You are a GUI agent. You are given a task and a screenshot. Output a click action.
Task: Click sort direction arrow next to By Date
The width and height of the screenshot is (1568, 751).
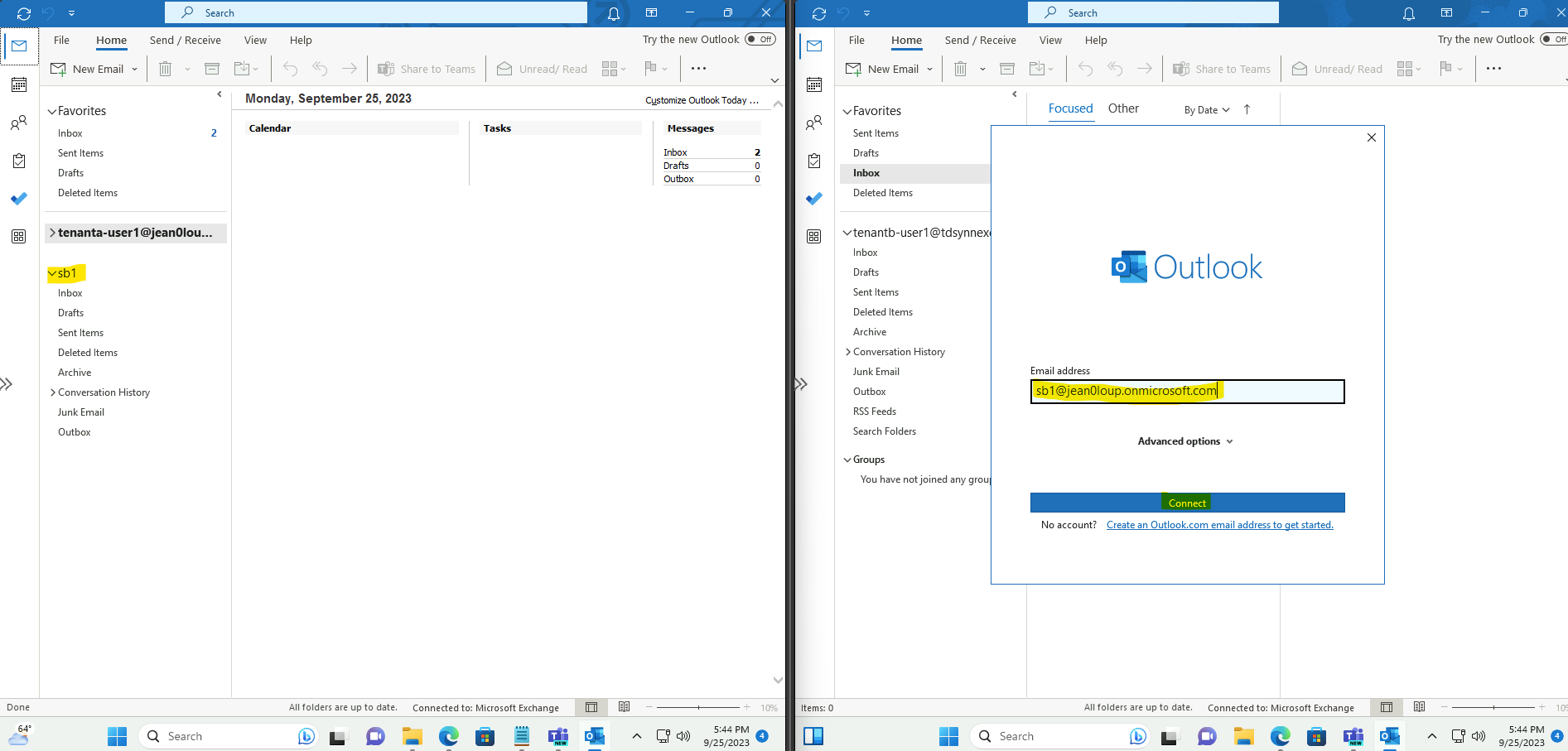(1247, 109)
